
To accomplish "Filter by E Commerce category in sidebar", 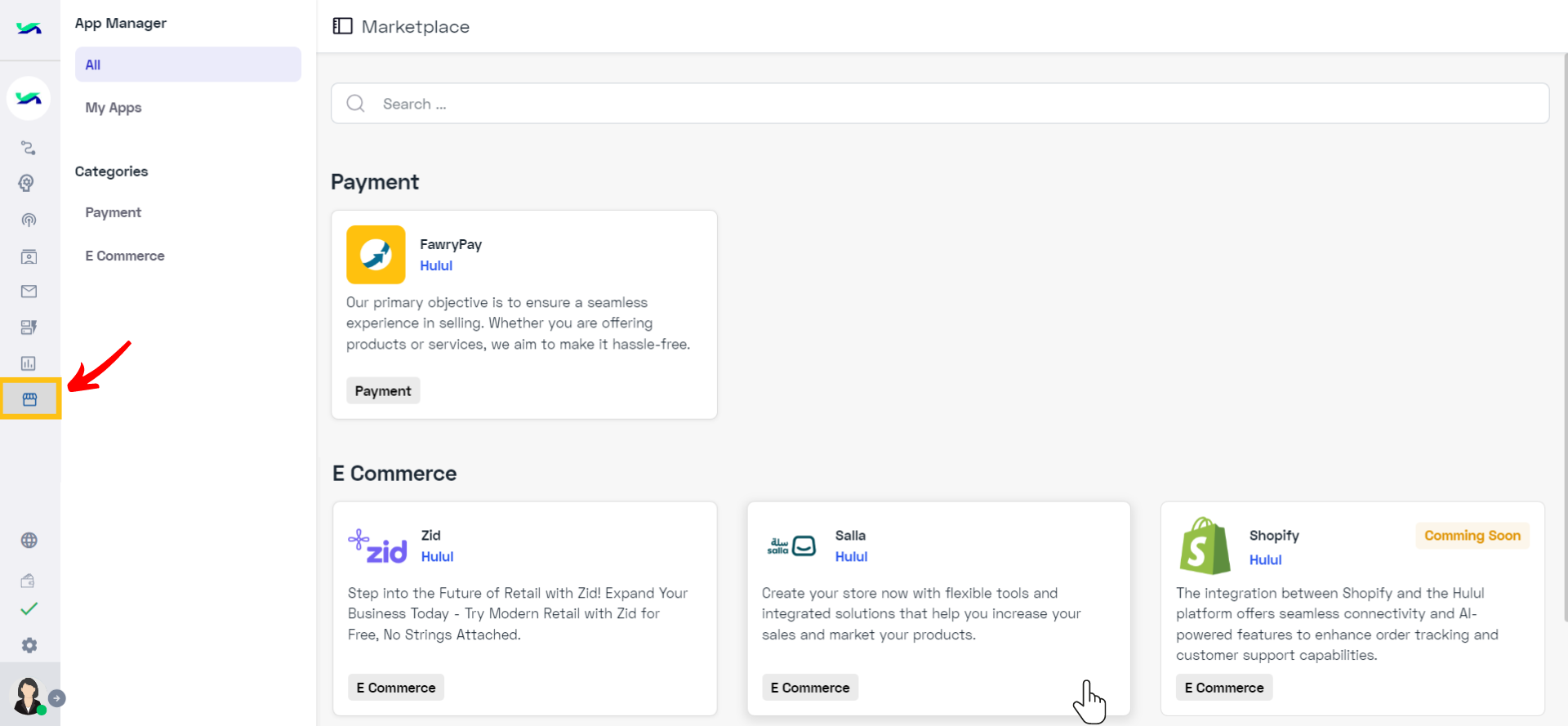I will pos(125,256).
